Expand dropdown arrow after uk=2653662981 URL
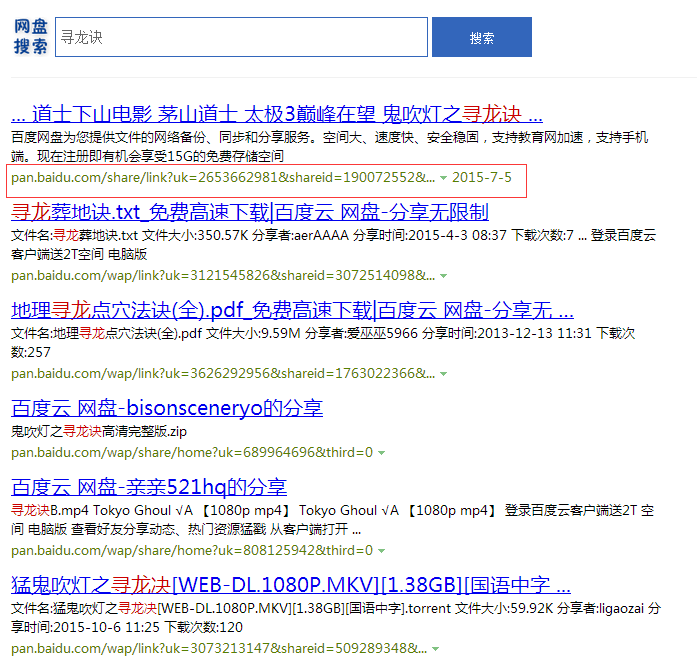Image resolution: width=697 pixels, height=662 pixels. [x=443, y=178]
